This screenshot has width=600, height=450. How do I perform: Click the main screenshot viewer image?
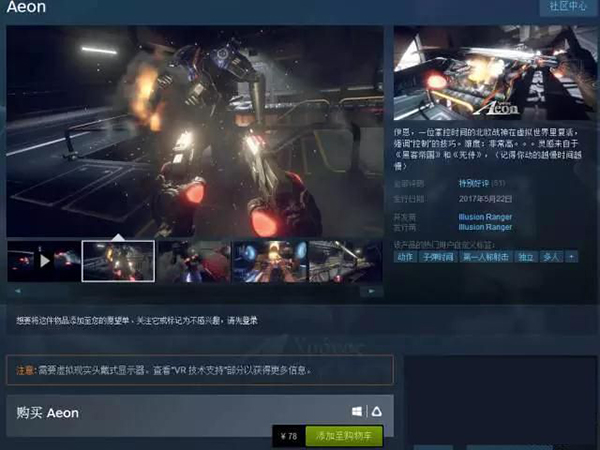[x=195, y=131]
